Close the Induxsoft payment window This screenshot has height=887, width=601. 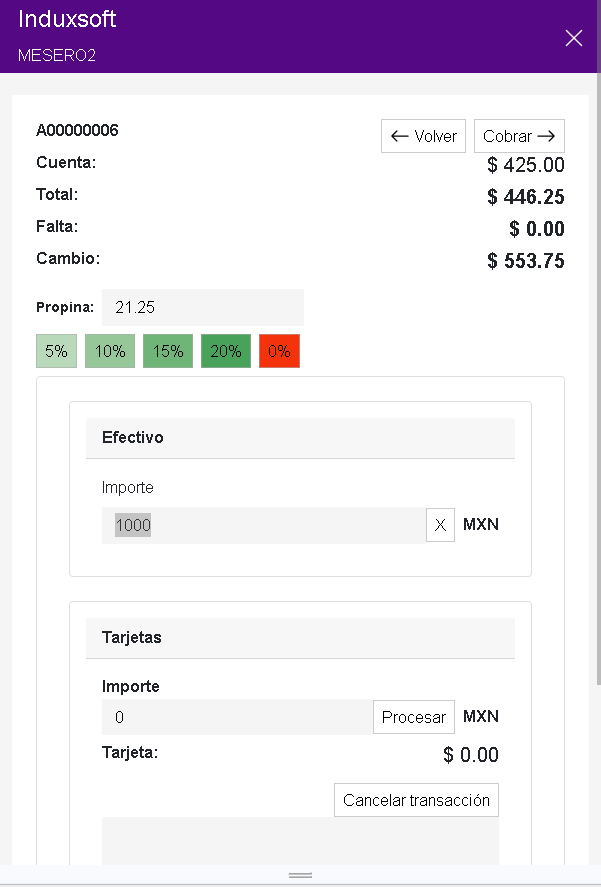coord(573,38)
